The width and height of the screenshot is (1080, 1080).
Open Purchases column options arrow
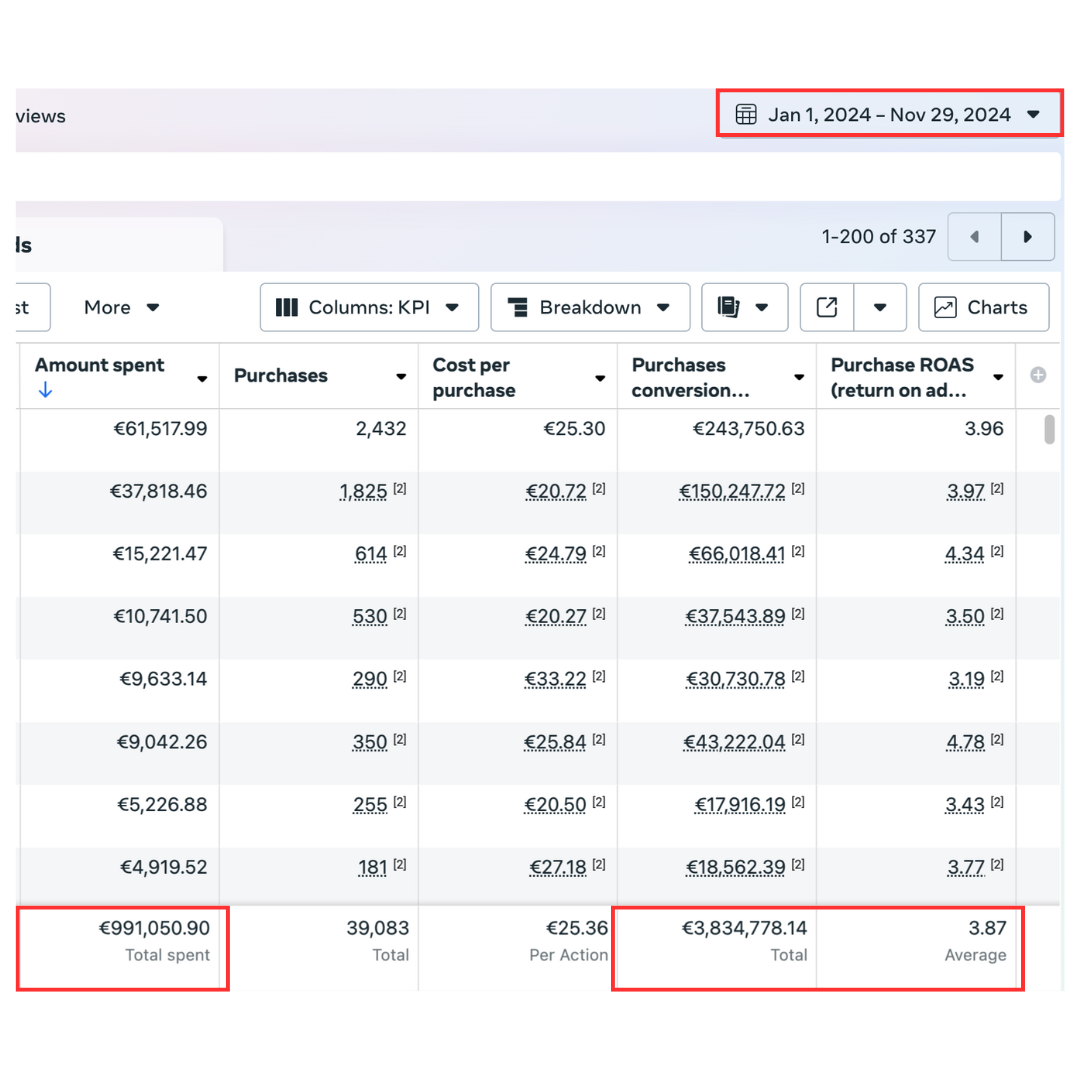click(x=401, y=377)
